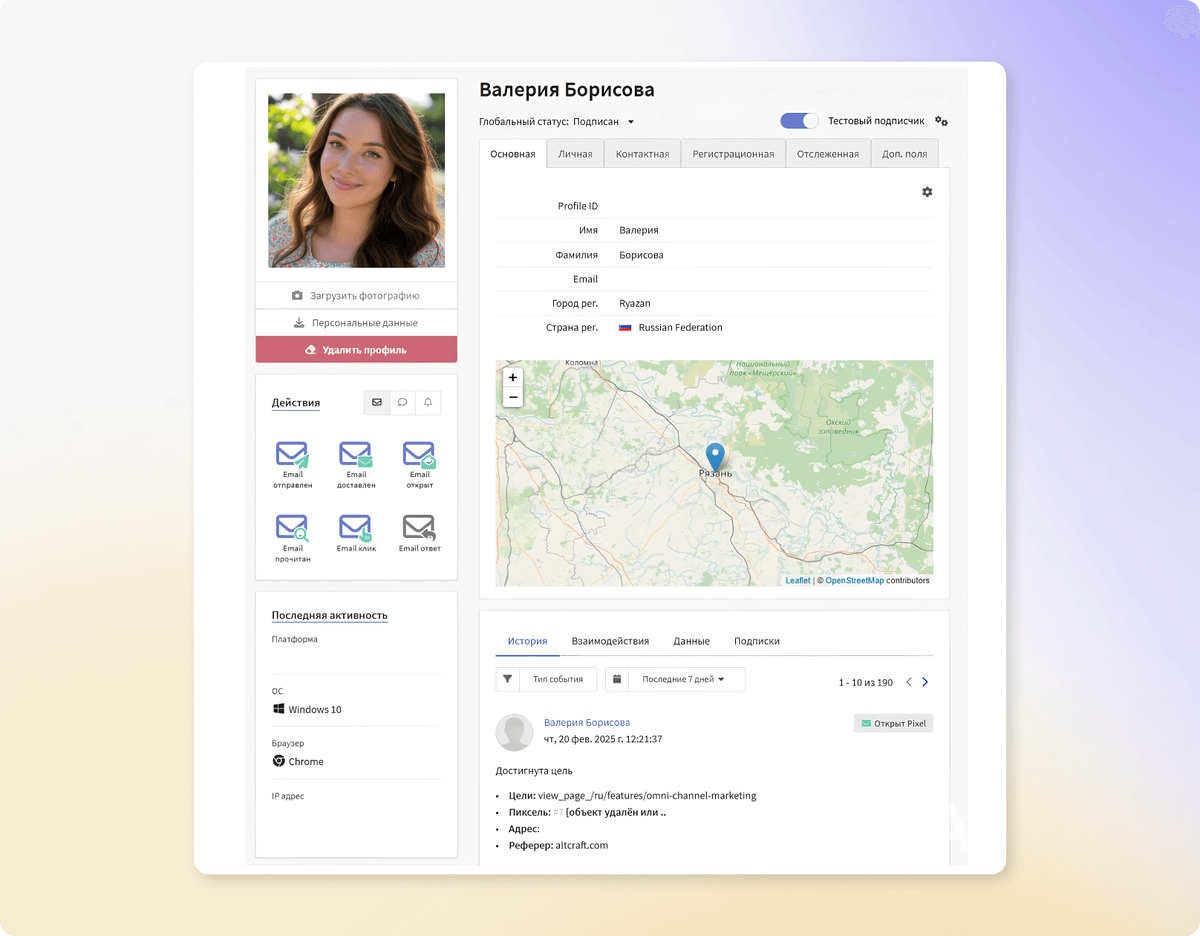Click the Удалить профиль button
This screenshot has width=1200, height=936.
pyautogui.click(x=356, y=350)
